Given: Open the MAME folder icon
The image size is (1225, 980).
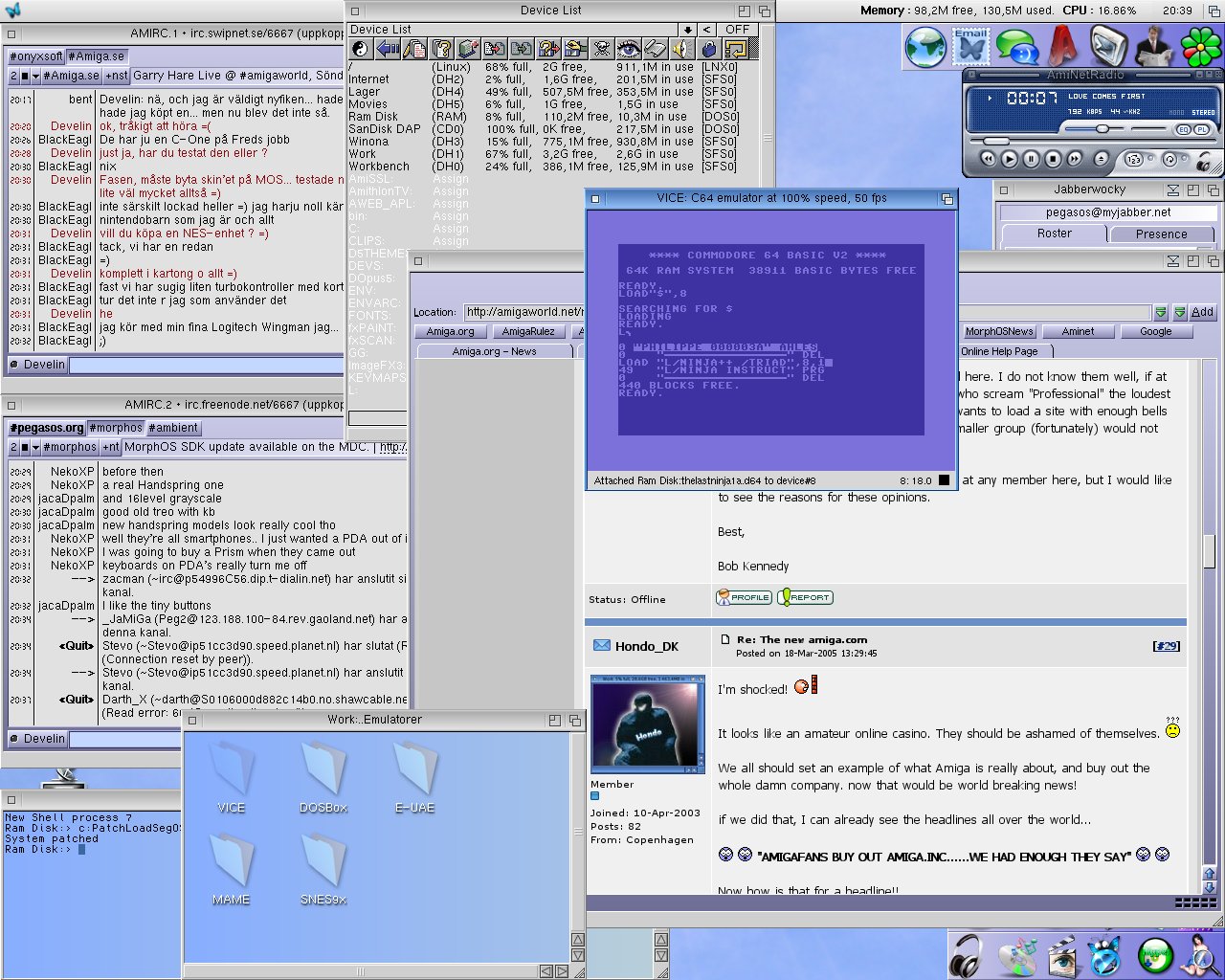Looking at the screenshot, I should [x=231, y=871].
